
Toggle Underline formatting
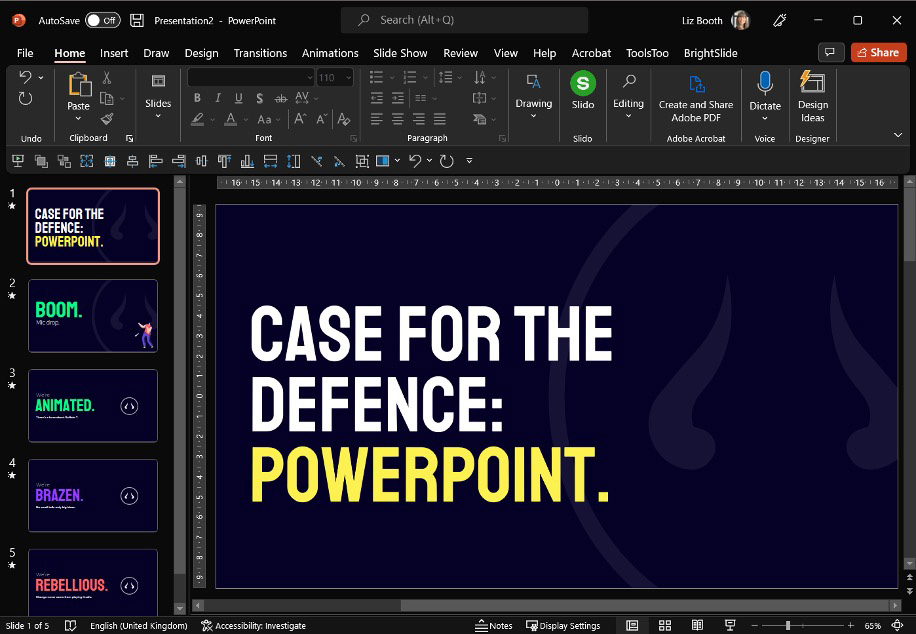(x=238, y=98)
